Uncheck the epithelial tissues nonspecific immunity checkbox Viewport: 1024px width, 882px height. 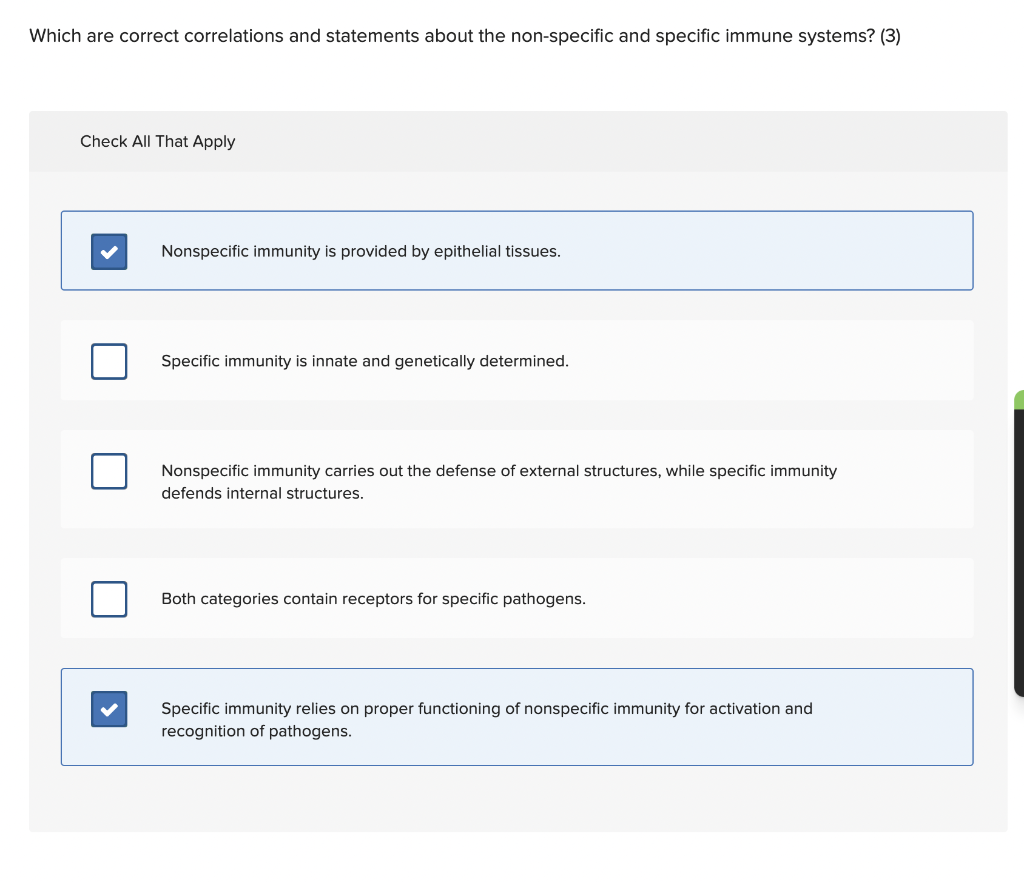(109, 251)
